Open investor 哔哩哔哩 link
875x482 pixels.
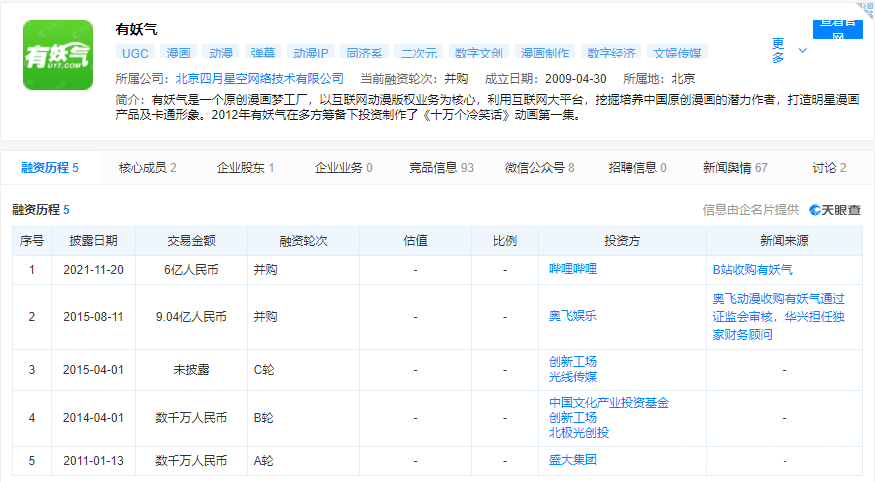573,269
